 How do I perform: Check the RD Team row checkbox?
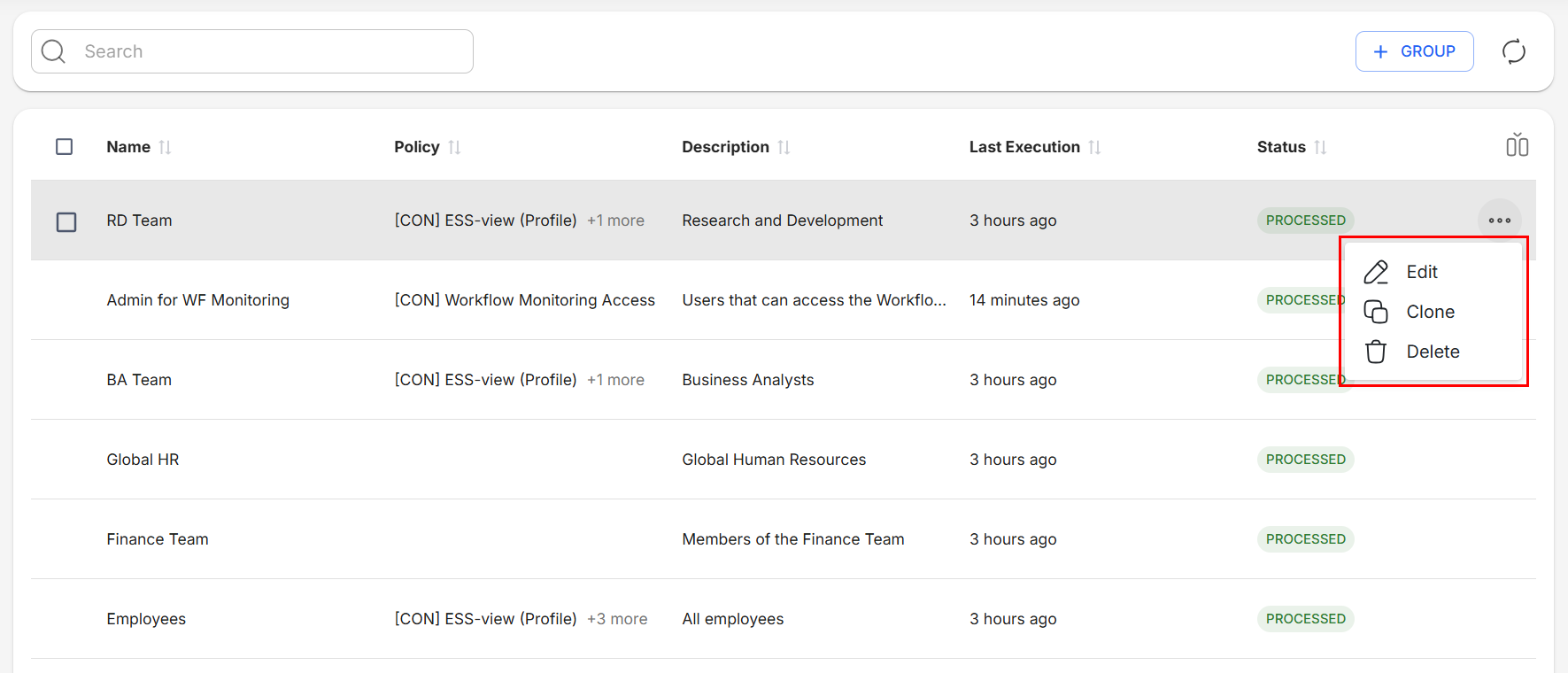66,221
